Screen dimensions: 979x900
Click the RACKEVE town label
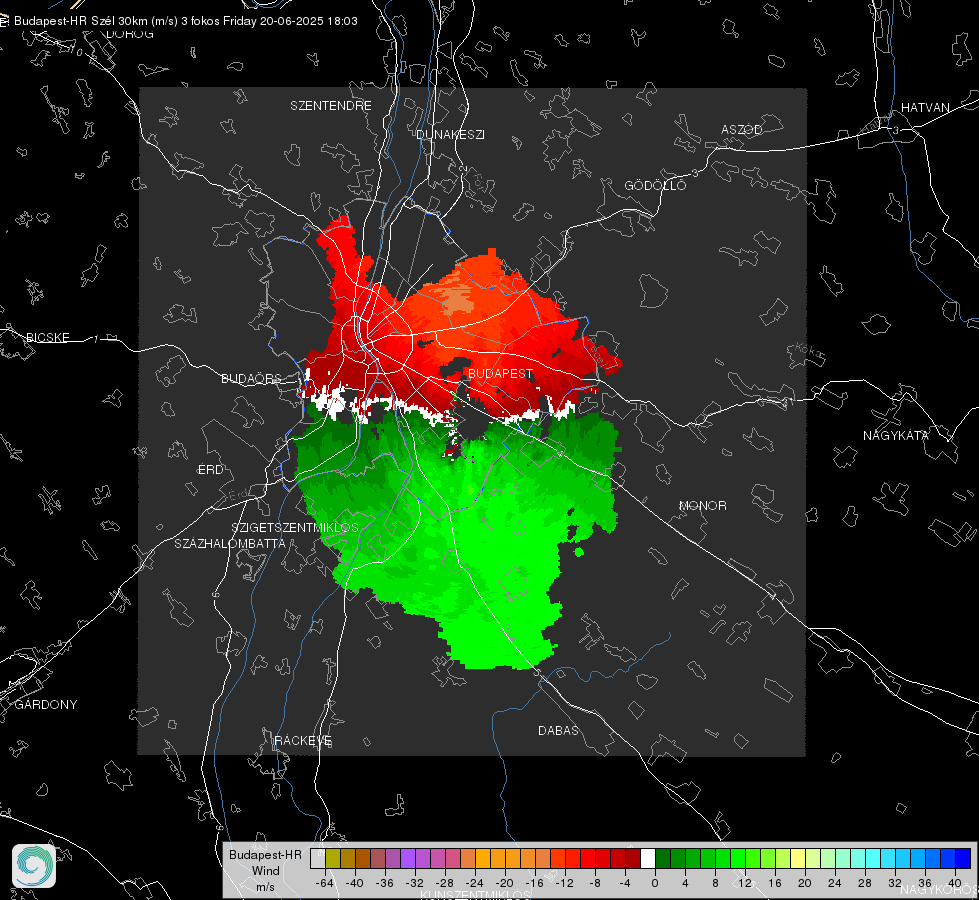point(303,741)
